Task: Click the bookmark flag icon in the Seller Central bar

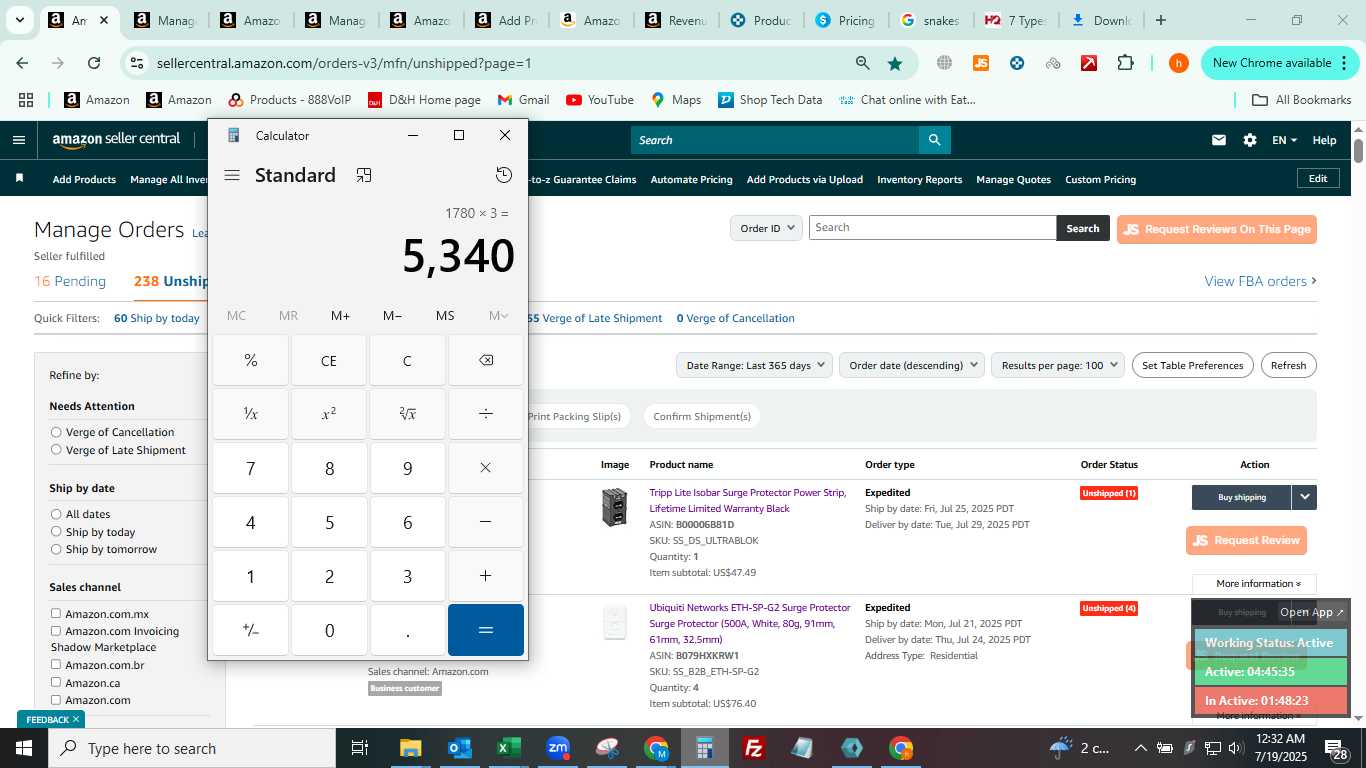Action: 19,178
